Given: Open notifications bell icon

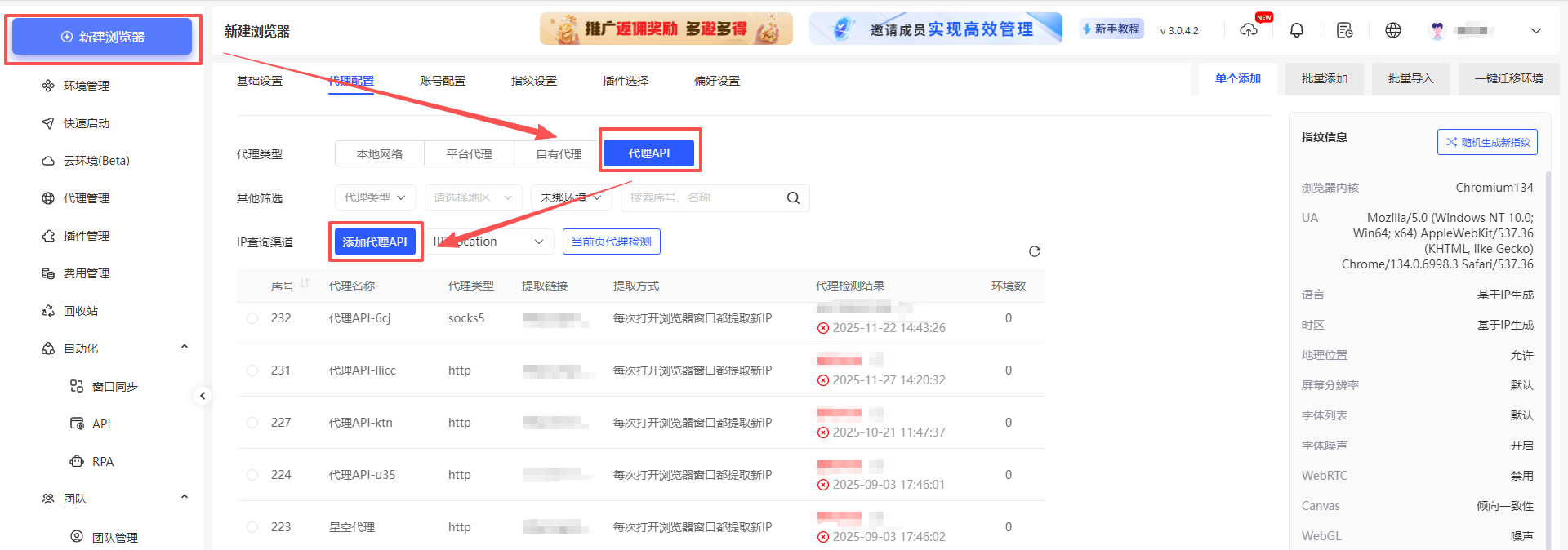Looking at the screenshot, I should click(1297, 30).
